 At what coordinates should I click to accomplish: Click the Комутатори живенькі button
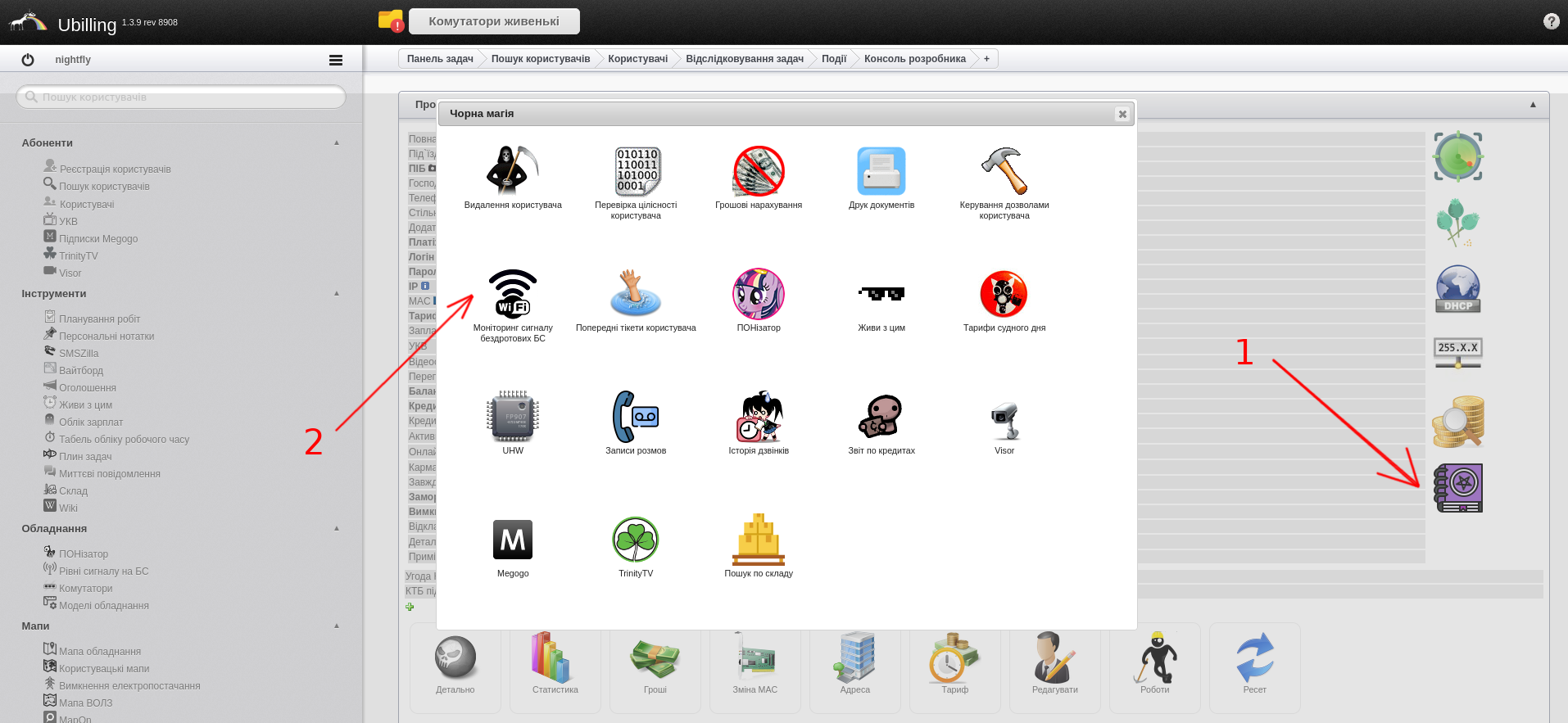494,21
